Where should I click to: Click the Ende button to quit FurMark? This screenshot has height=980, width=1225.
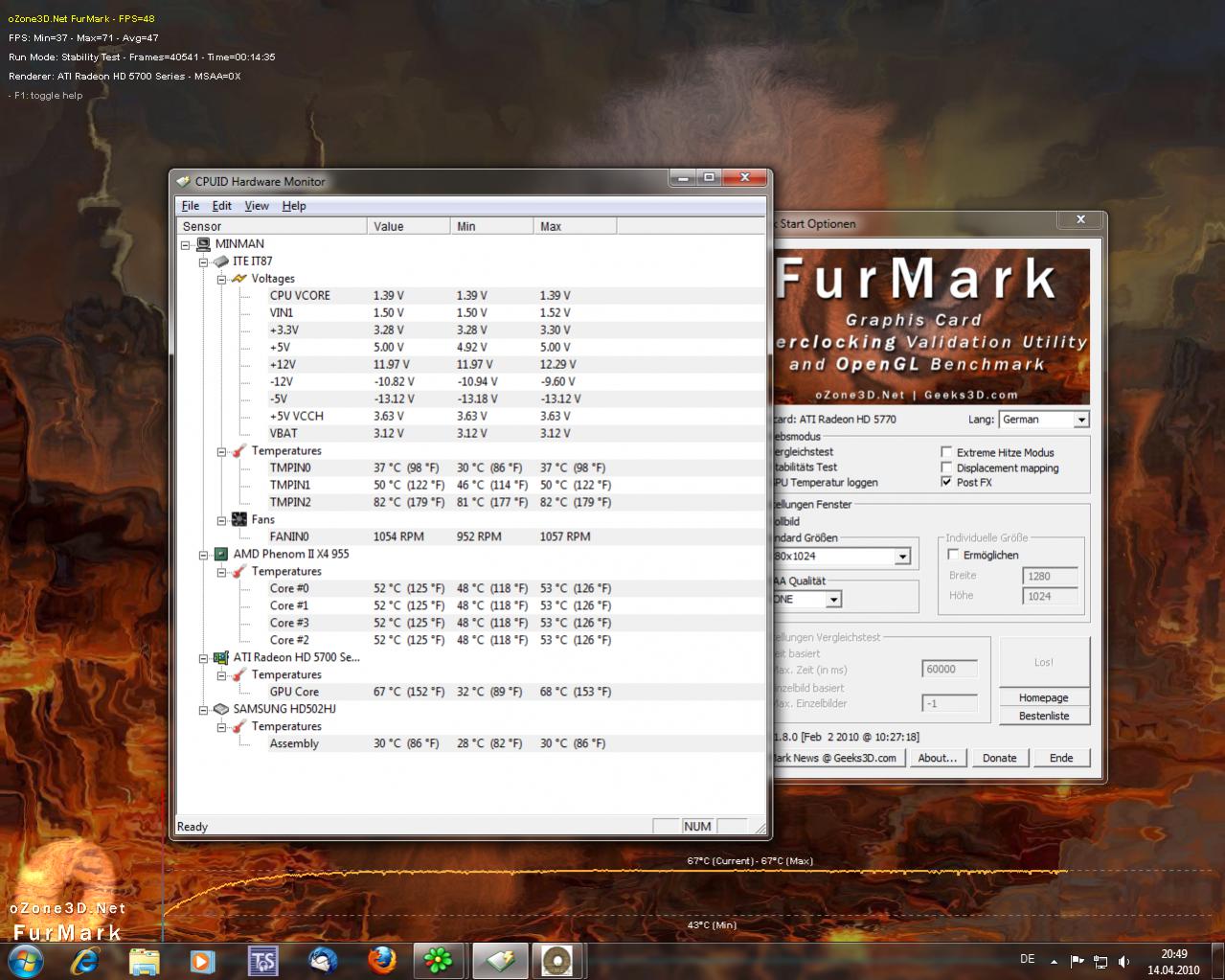click(1061, 758)
